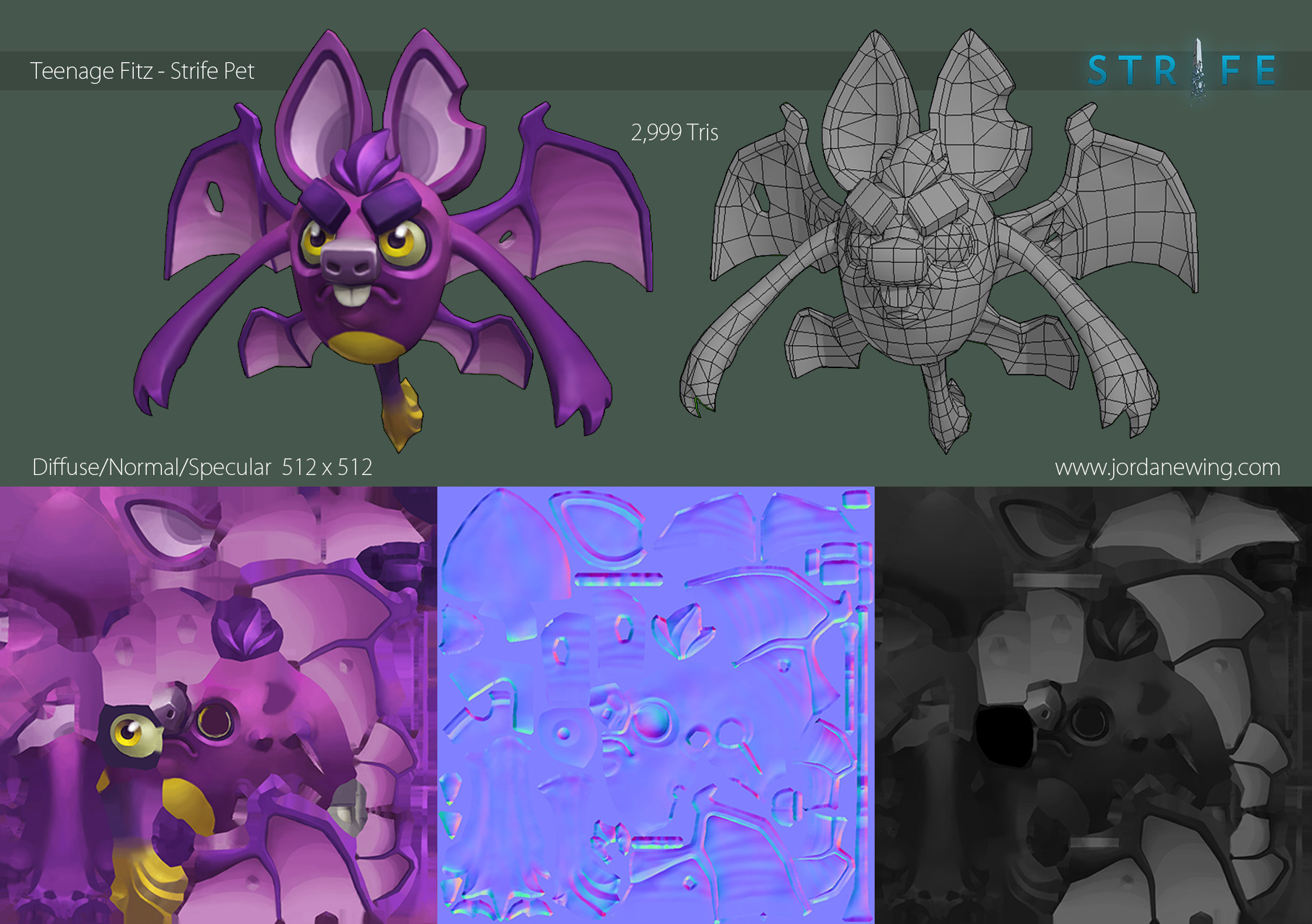This screenshot has width=1312, height=924.
Task: Click the 'Diffuse/Normal/Specular 512 x 512' label
Action: [202, 468]
